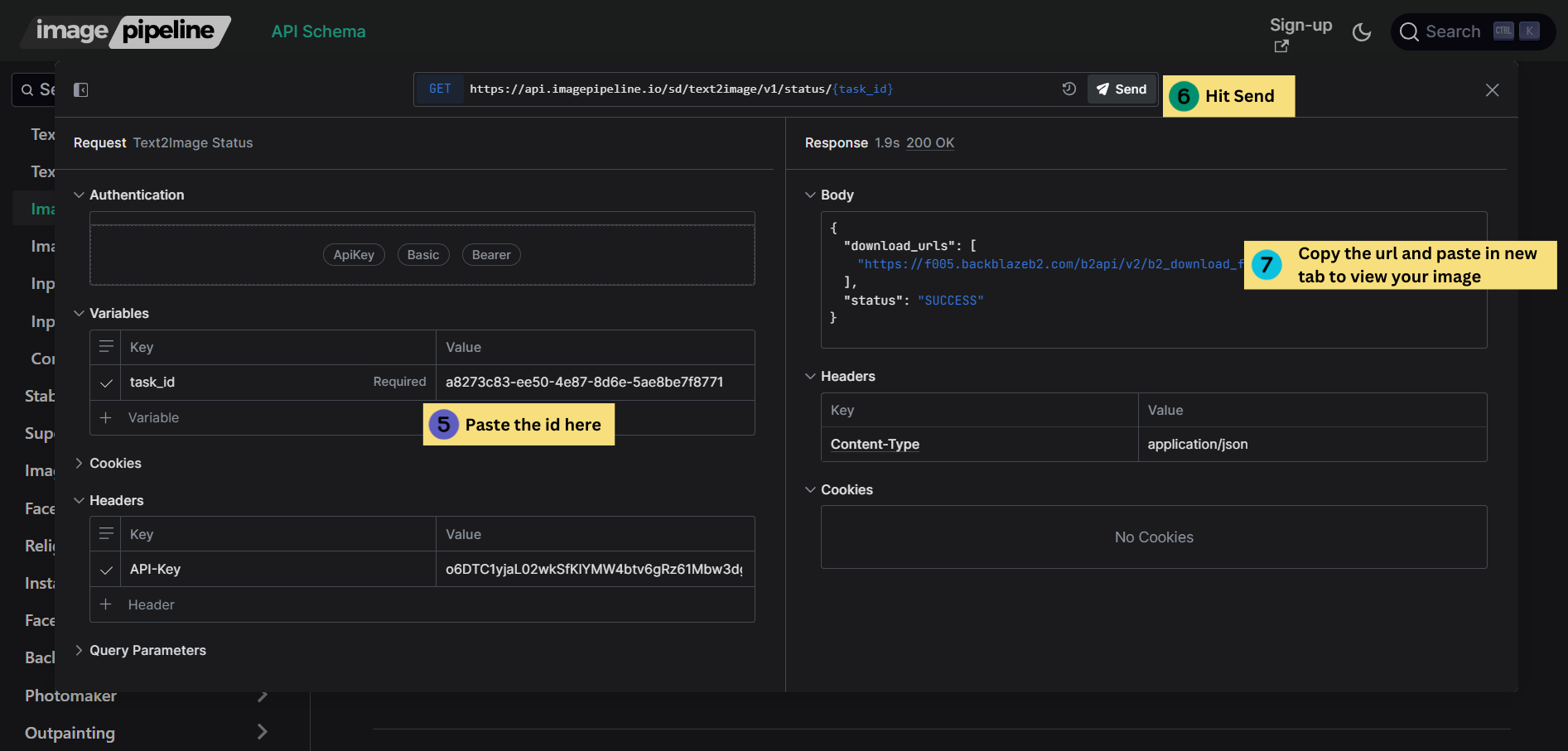Collapse the response Headers section

[840, 376]
